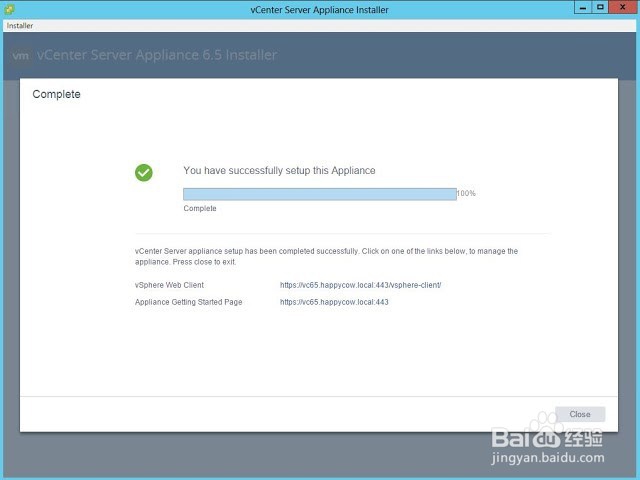Click the 100% progress label
Viewport: 640px width, 480px height.
(x=466, y=193)
